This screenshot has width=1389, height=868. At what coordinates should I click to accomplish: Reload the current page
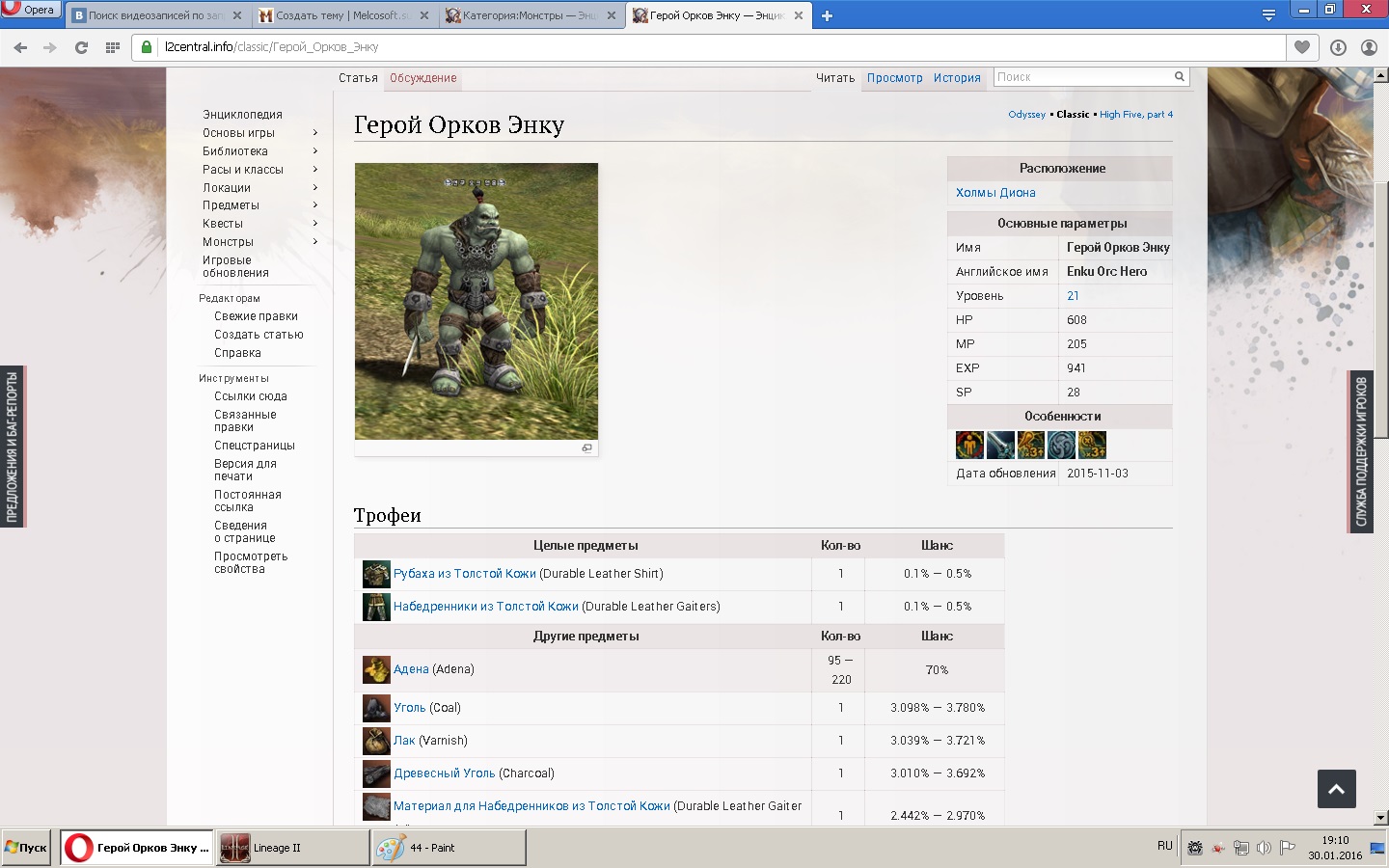(x=81, y=47)
